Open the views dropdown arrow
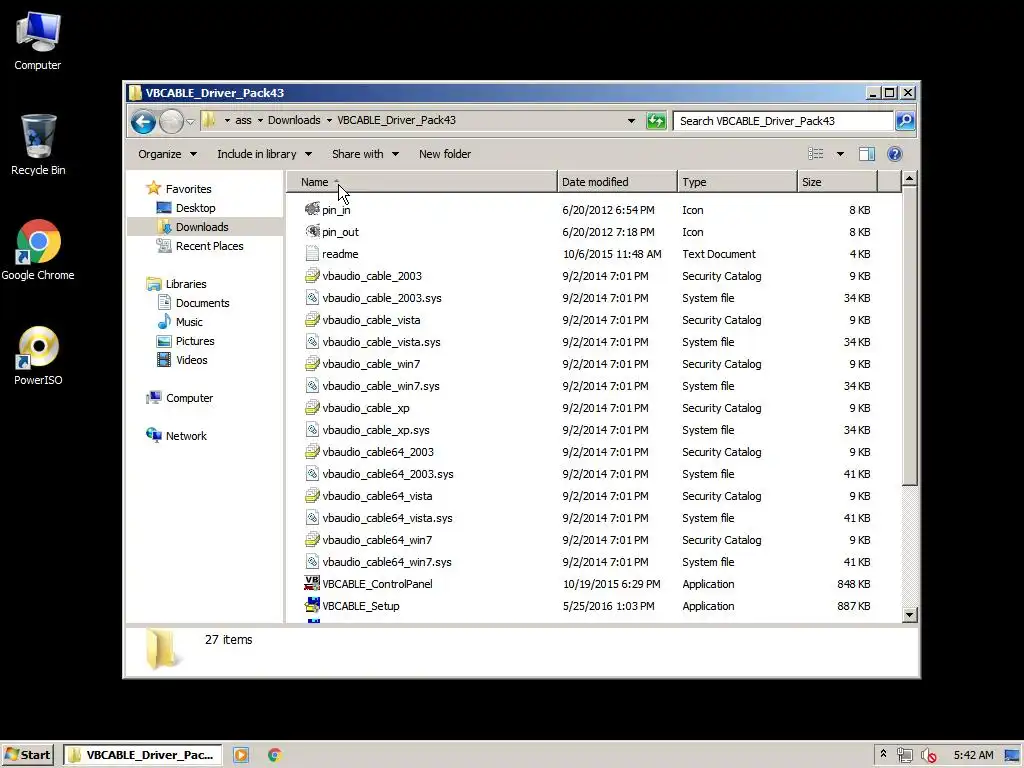Screen dimensions: 1024x768 click(840, 154)
